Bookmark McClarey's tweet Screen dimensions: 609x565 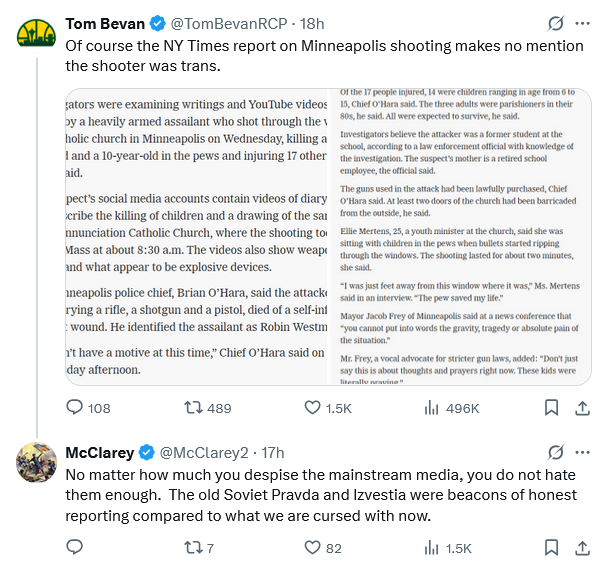tap(551, 547)
